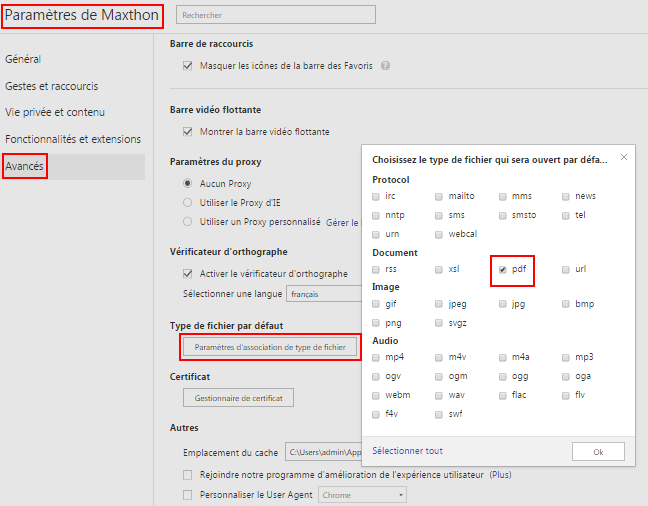Check the nntp protocol checkbox
648x506 pixels.
[376, 215]
